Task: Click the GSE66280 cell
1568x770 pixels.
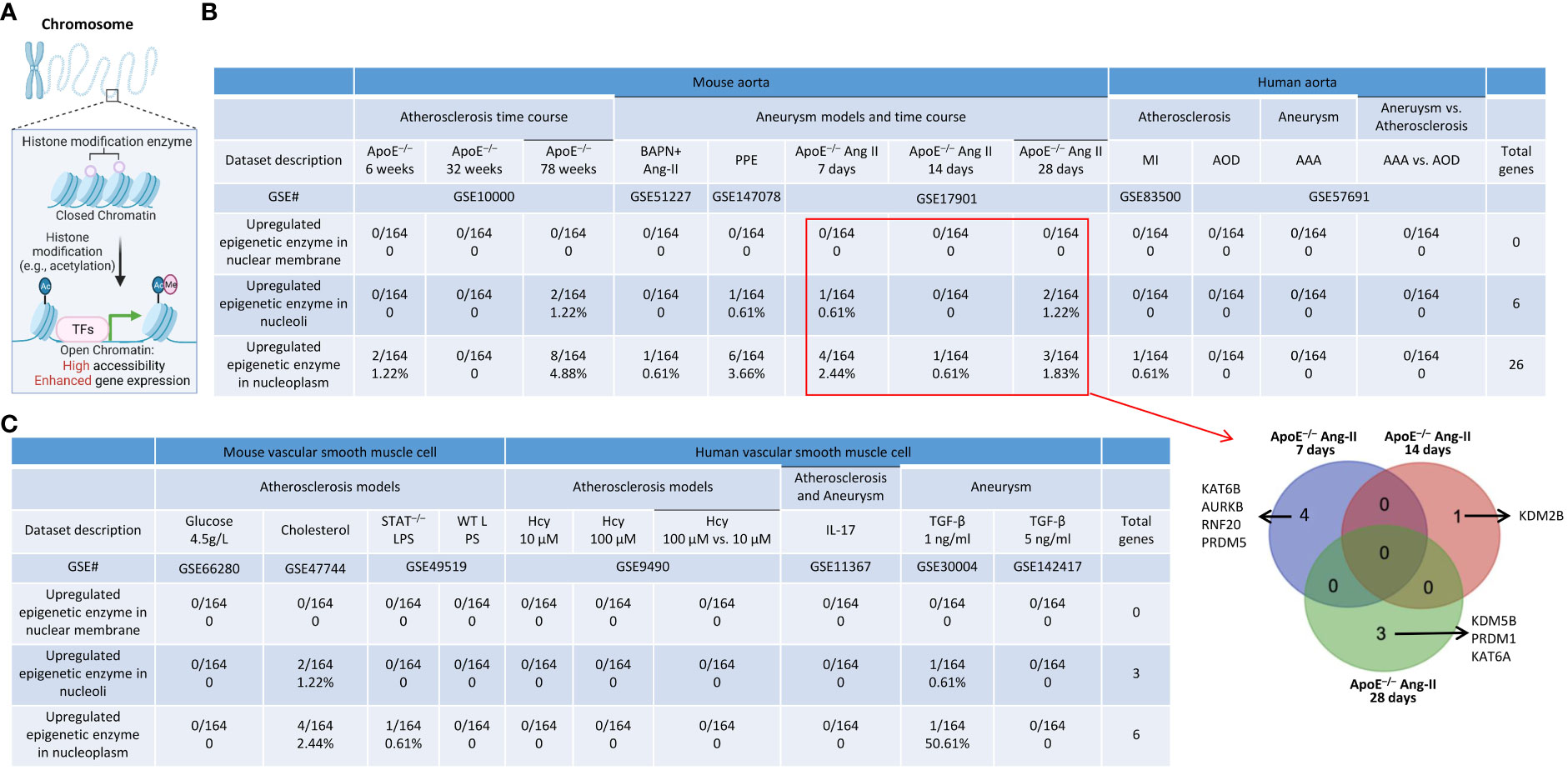Action: (209, 568)
